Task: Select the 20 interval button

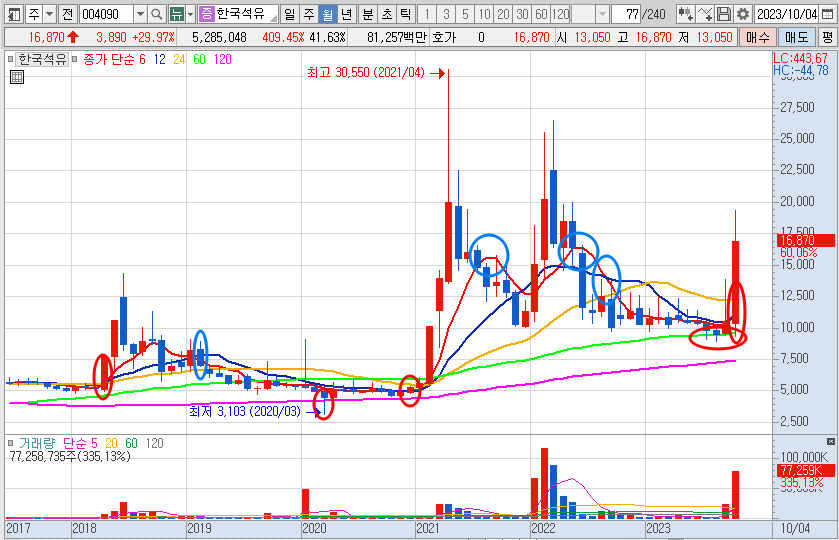Action: coord(504,14)
